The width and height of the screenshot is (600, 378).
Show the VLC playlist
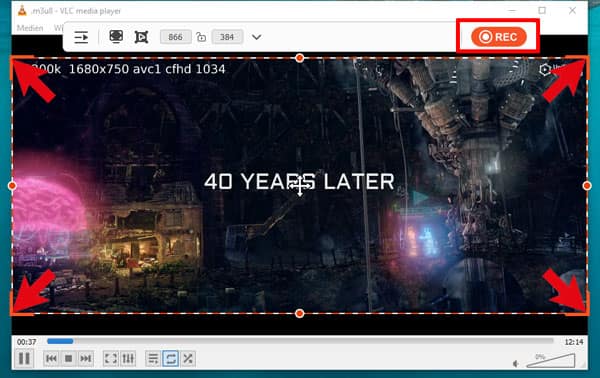(153, 359)
